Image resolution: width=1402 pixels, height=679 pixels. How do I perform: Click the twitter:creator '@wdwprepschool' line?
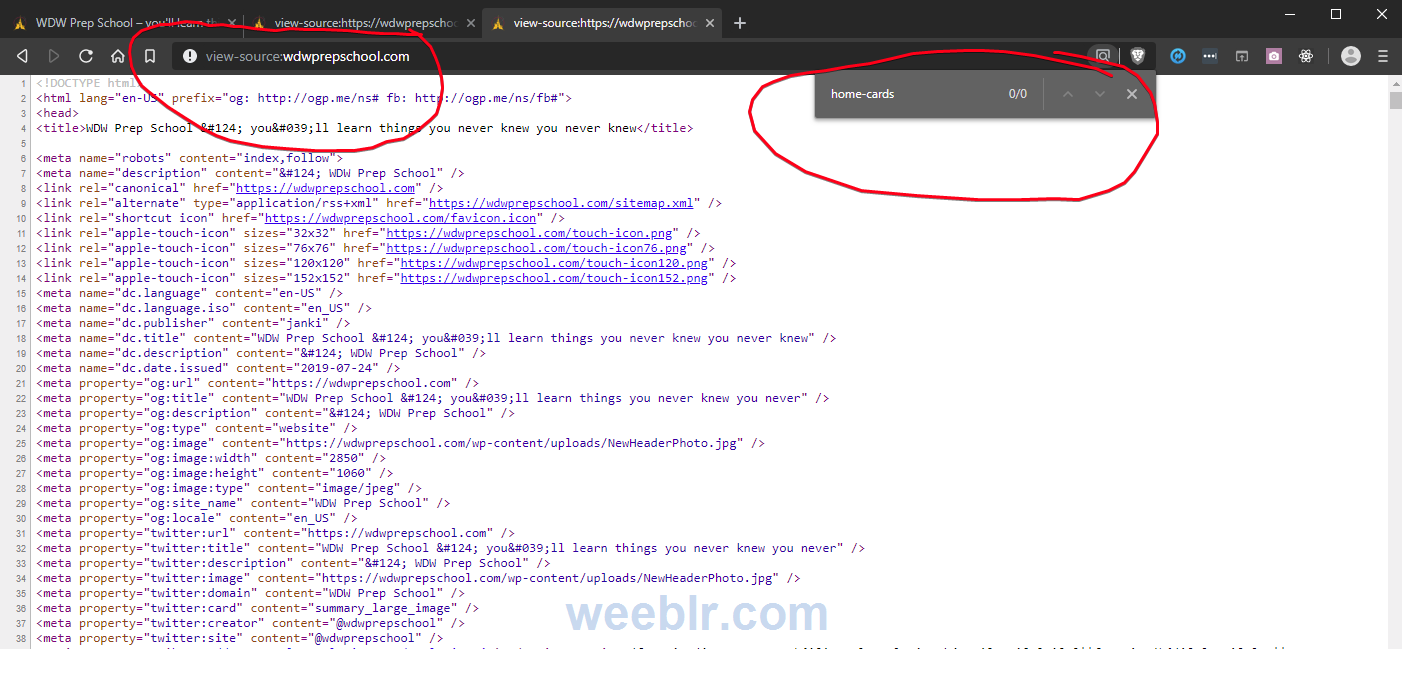point(250,623)
